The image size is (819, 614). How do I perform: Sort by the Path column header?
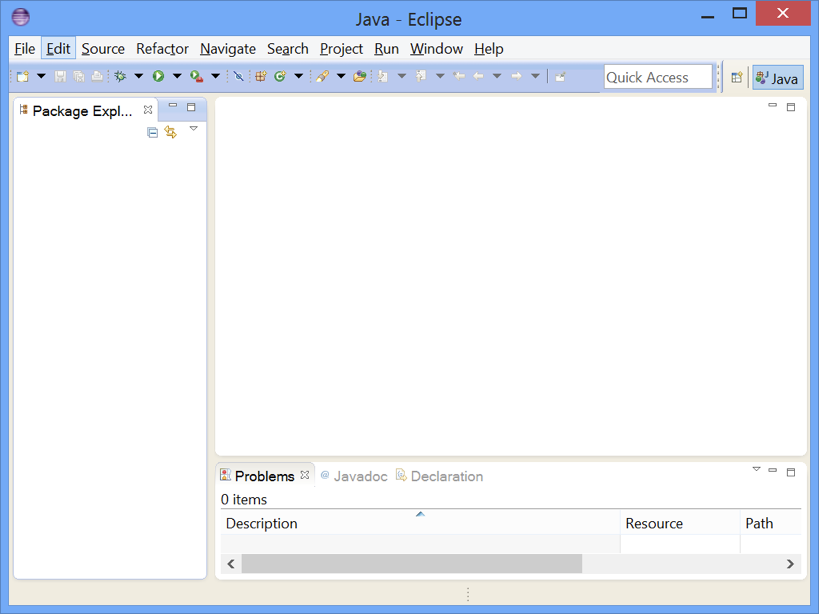click(771, 523)
